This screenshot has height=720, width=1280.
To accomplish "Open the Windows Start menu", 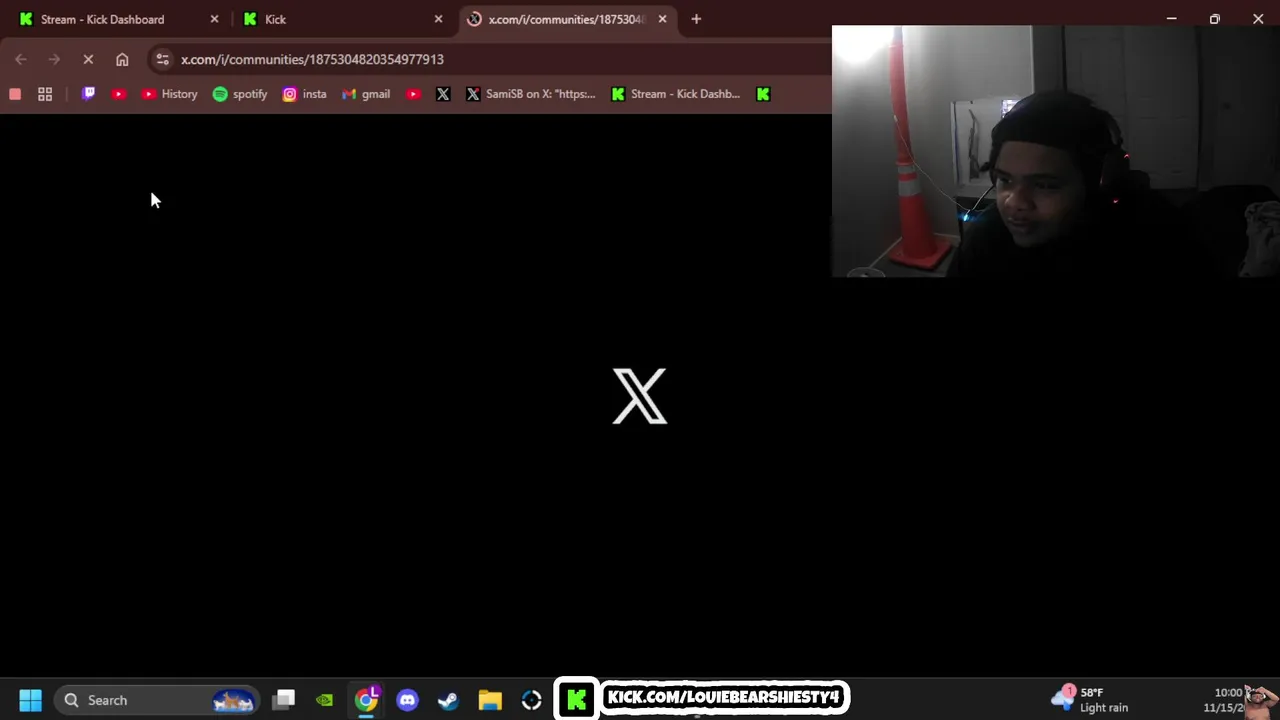I will click(x=30, y=700).
